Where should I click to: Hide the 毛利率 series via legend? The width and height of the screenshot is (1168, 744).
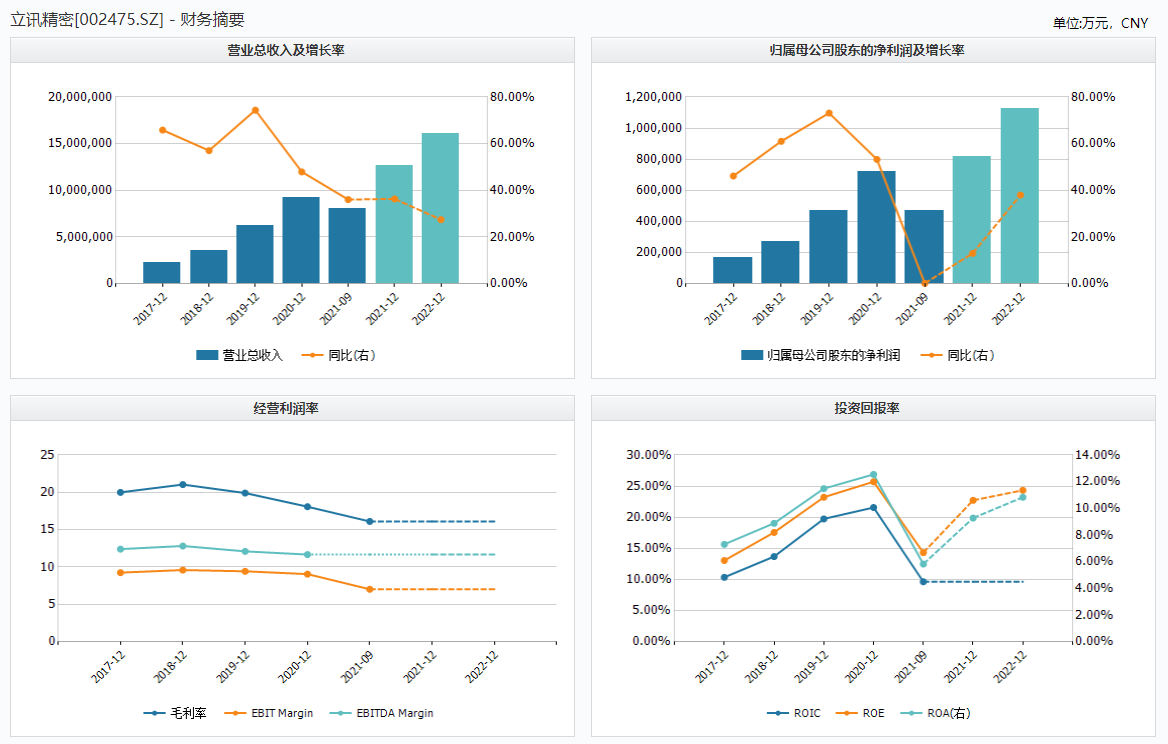click(177, 713)
